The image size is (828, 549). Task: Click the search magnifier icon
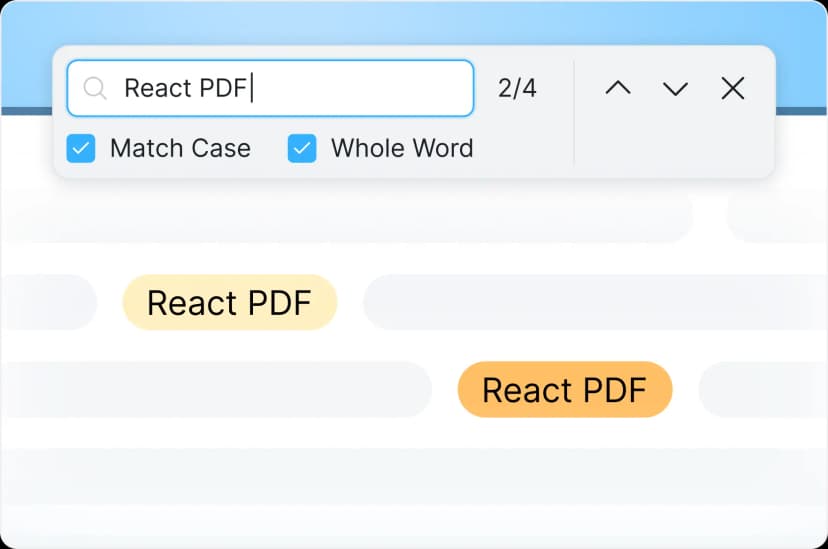click(x=95, y=88)
